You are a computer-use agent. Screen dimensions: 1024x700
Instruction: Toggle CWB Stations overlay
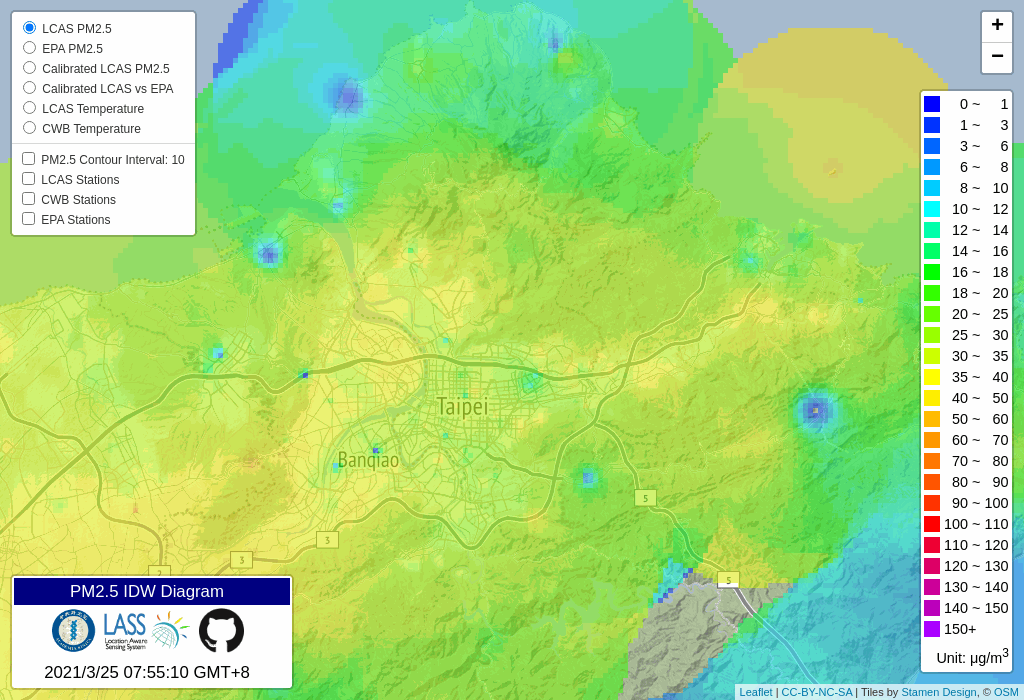[29, 199]
